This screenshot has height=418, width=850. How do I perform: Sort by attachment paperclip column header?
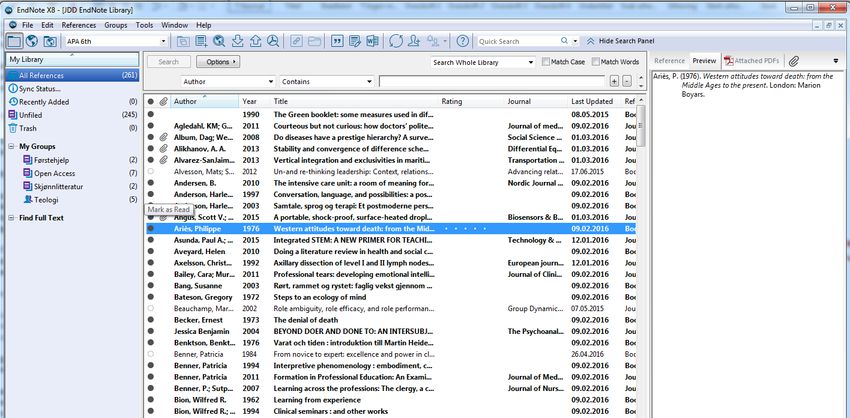pyautogui.click(x=163, y=101)
